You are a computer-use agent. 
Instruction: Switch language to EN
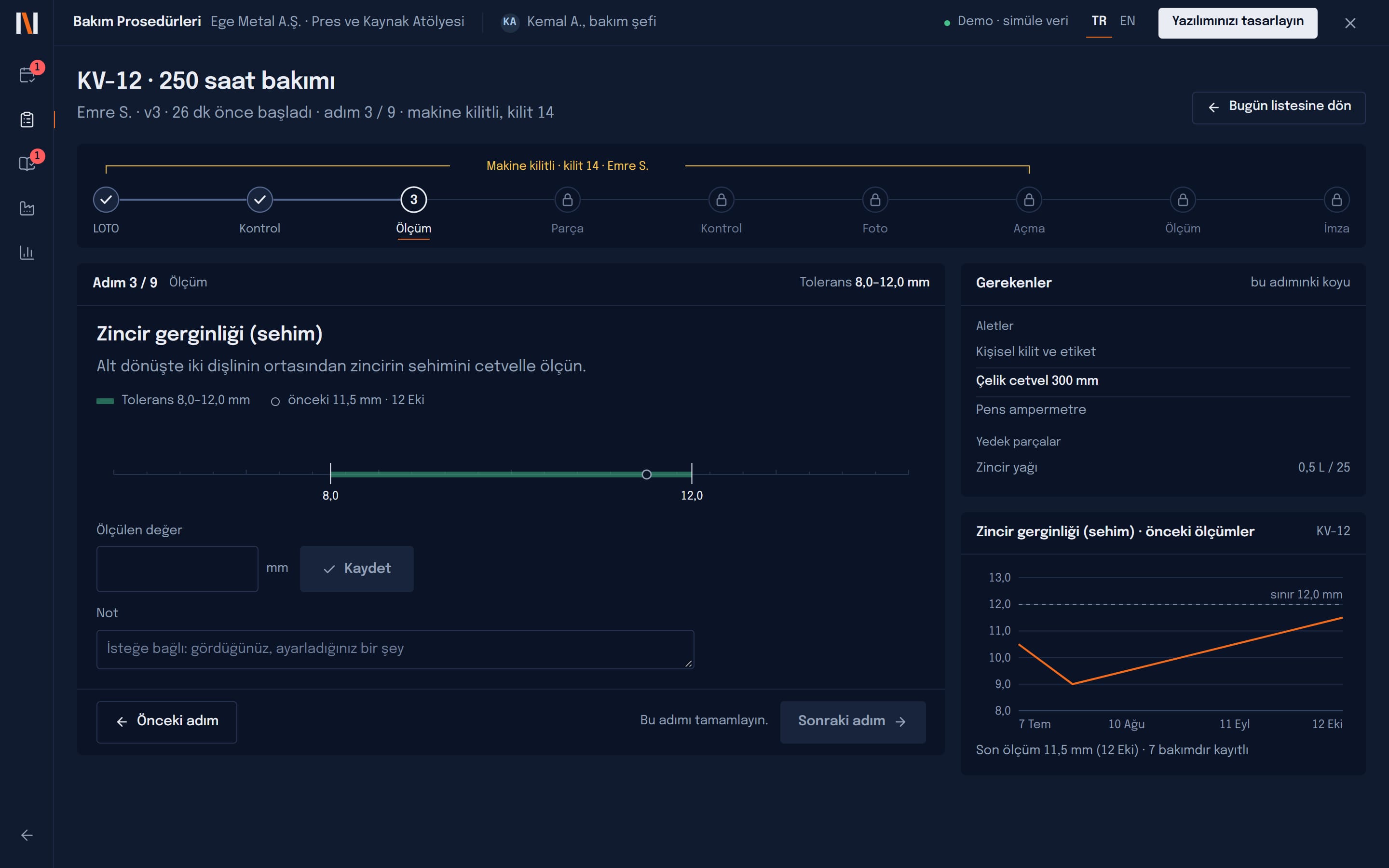(1127, 21)
